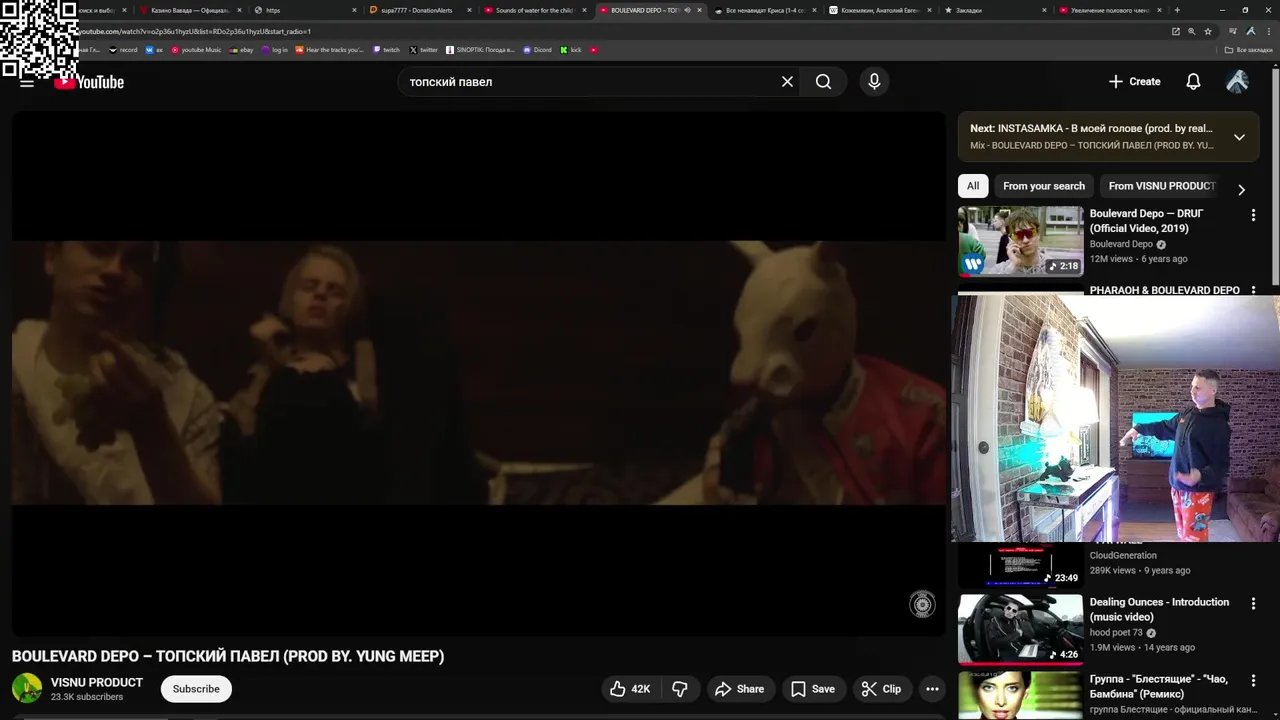
Task: Open the youtube Music bookmark
Action: coord(196,49)
